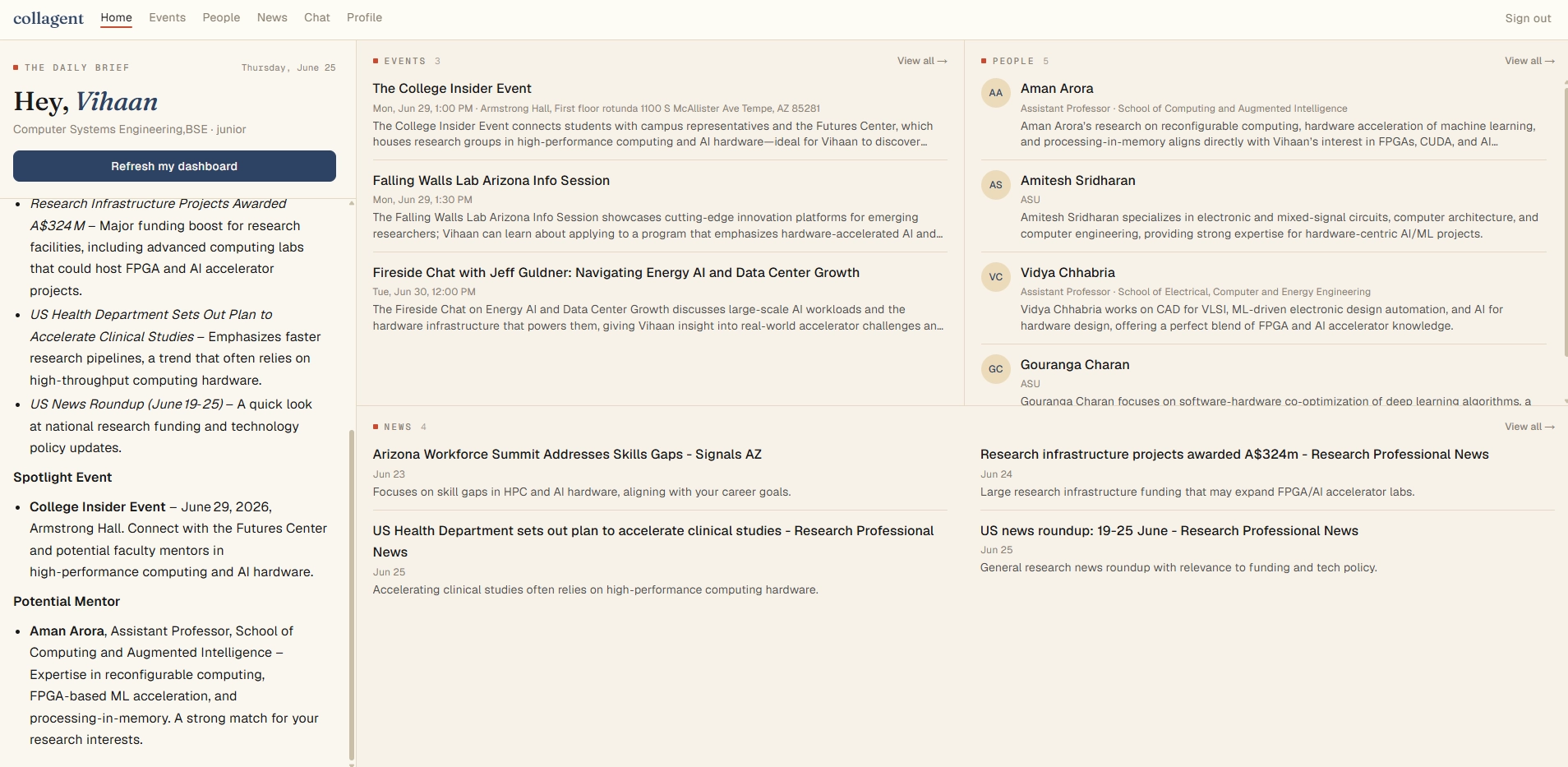Click bold 'Aman Arora' in daily brief
Screen dimensions: 1568x767
click(67, 631)
